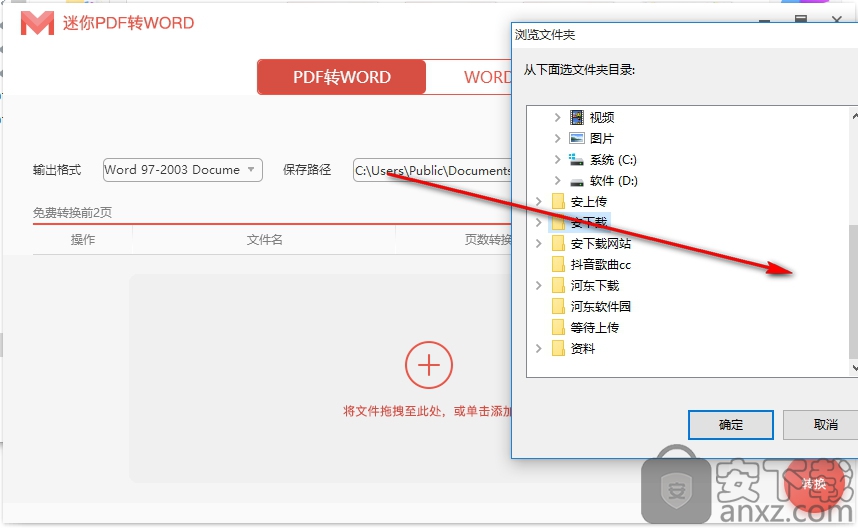Expand the 安下载网站 folder node
858x528 pixels.
coord(538,243)
